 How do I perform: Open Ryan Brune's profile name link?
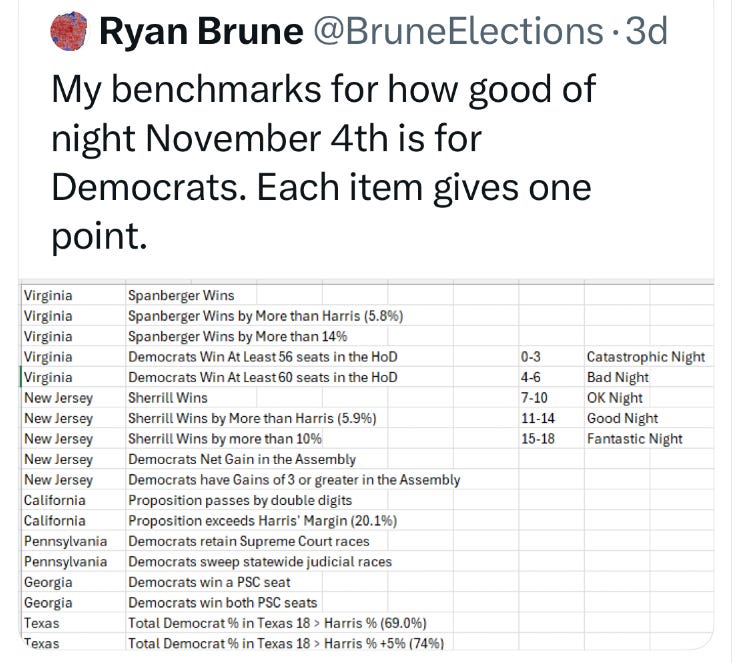point(201,34)
